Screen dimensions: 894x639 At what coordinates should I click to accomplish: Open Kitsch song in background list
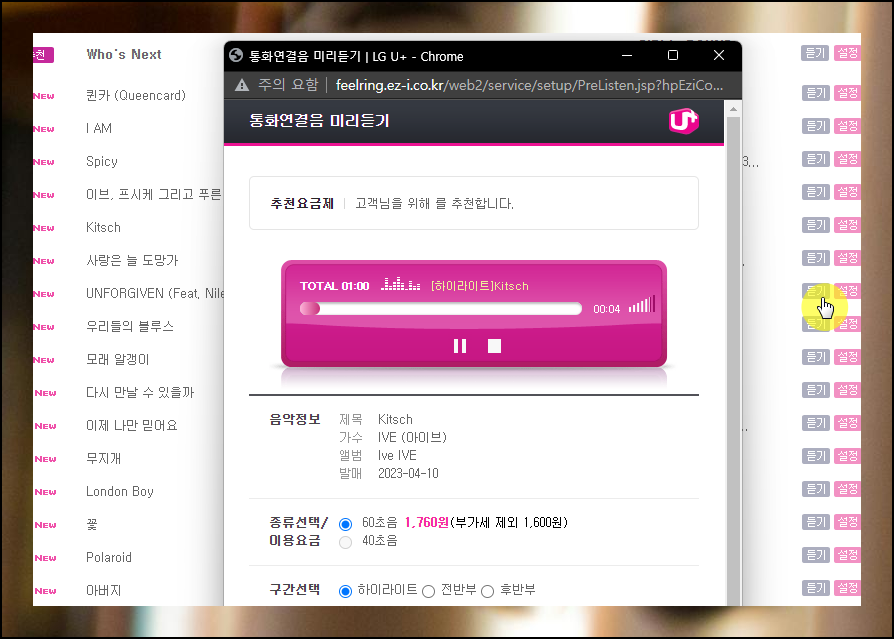[x=103, y=227]
